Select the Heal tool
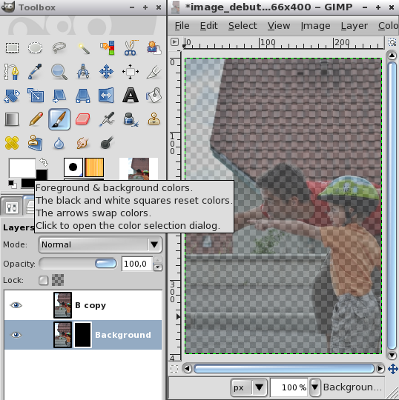 12,143
